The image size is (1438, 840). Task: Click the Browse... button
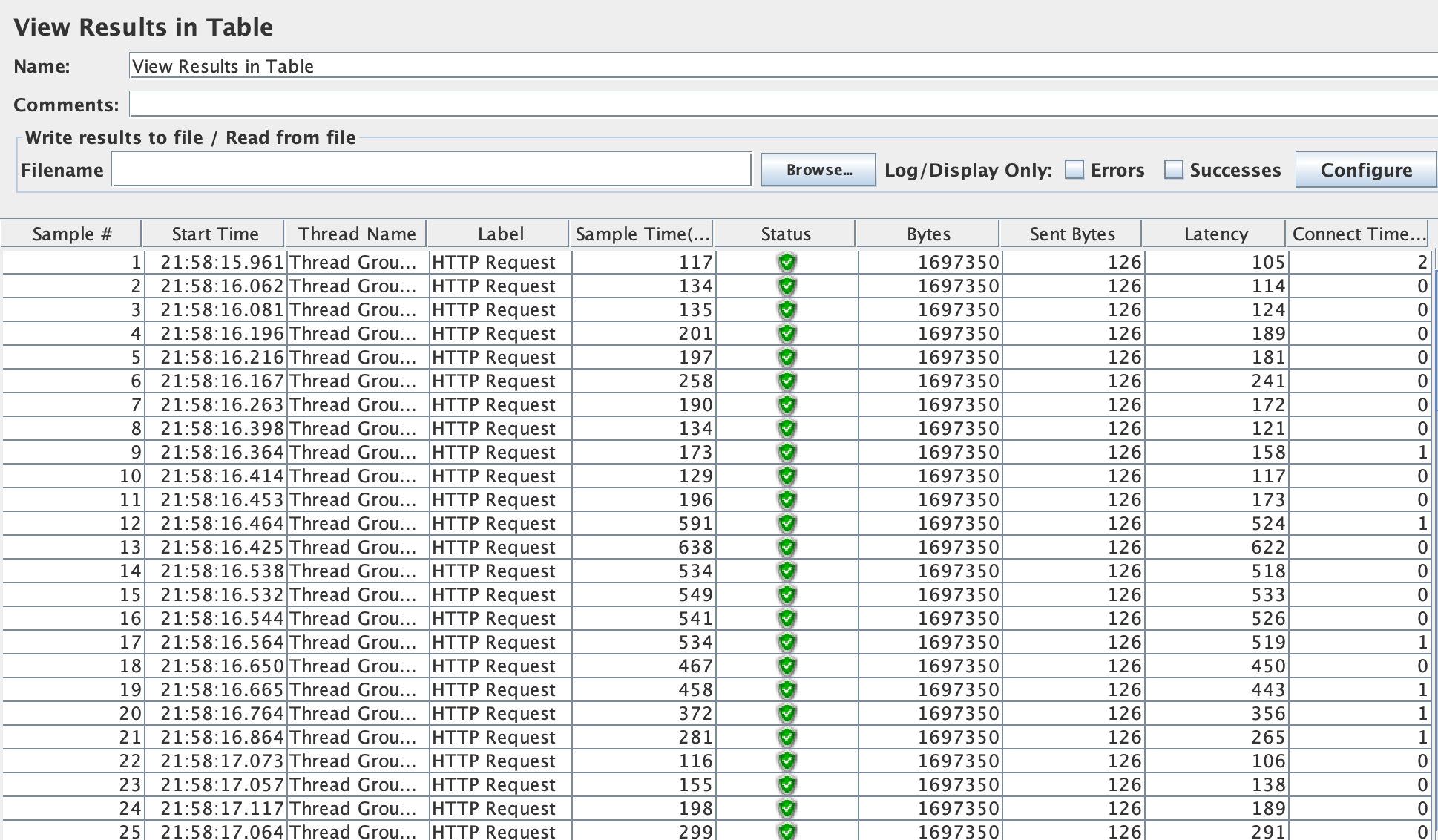[x=818, y=170]
